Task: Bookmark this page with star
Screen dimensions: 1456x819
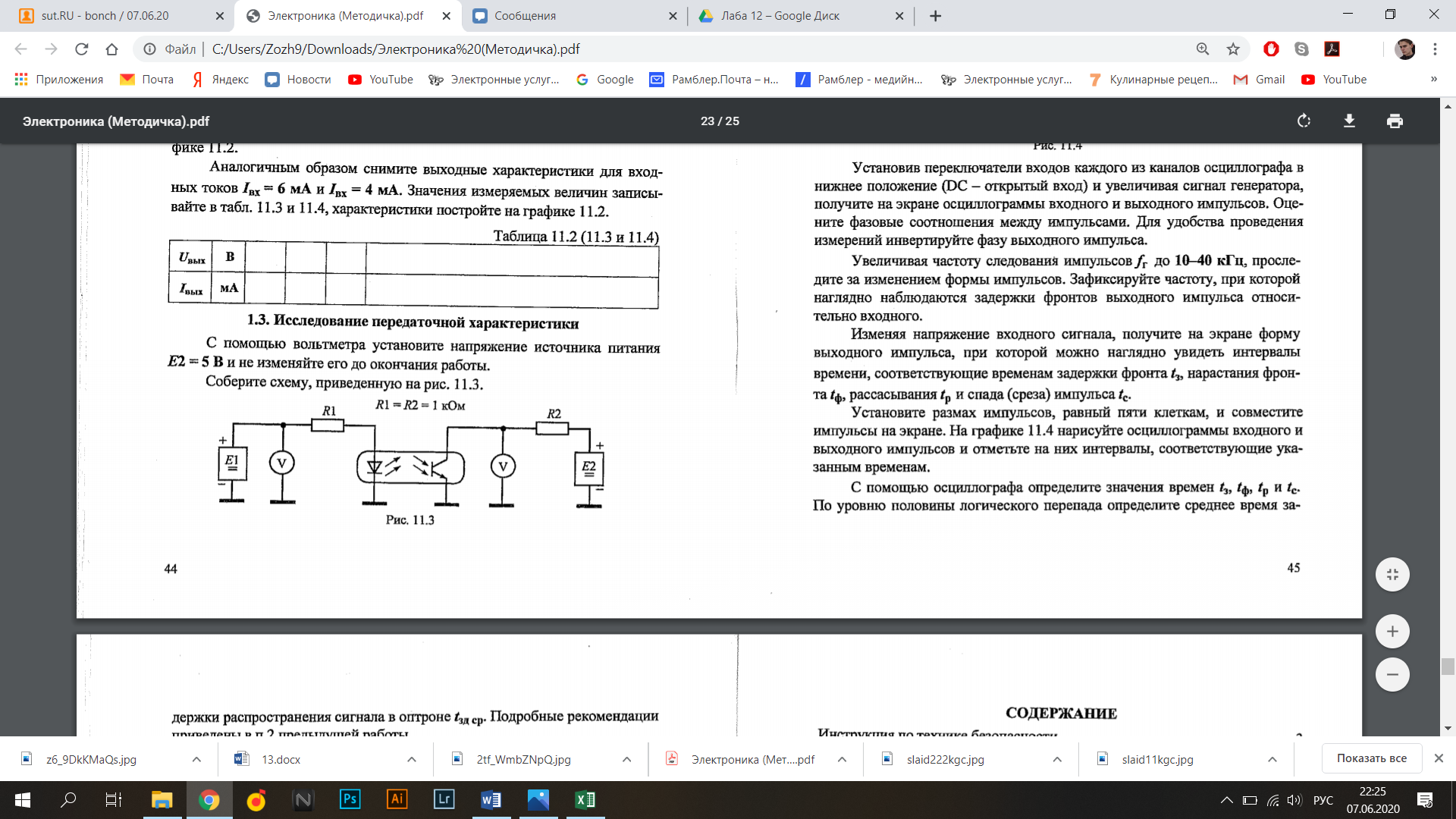Action: point(1233,49)
